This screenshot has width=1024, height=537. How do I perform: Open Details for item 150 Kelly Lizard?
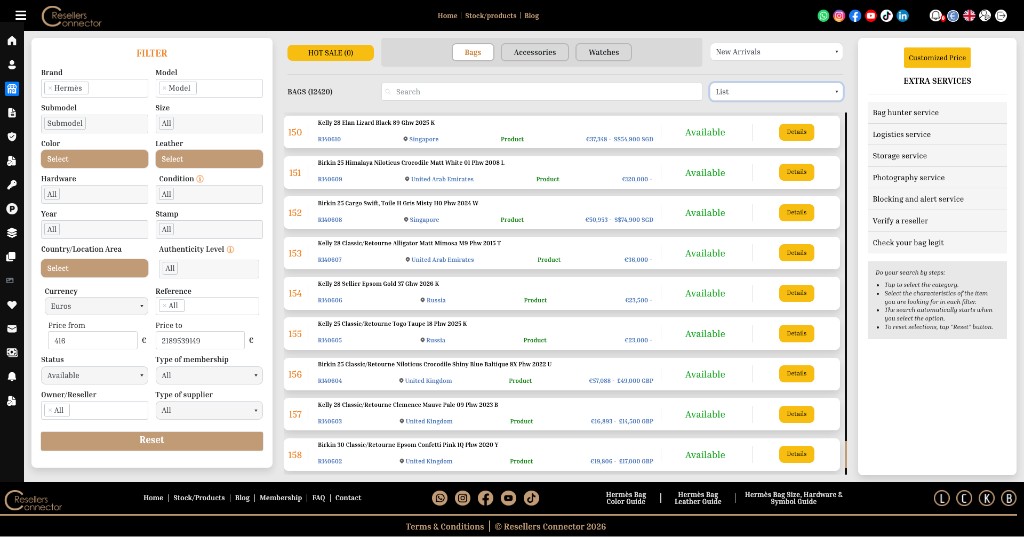point(796,132)
